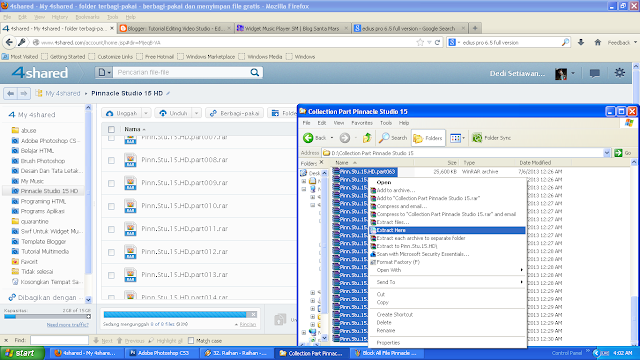Bookmark this page with the star icon

pos(420,42)
